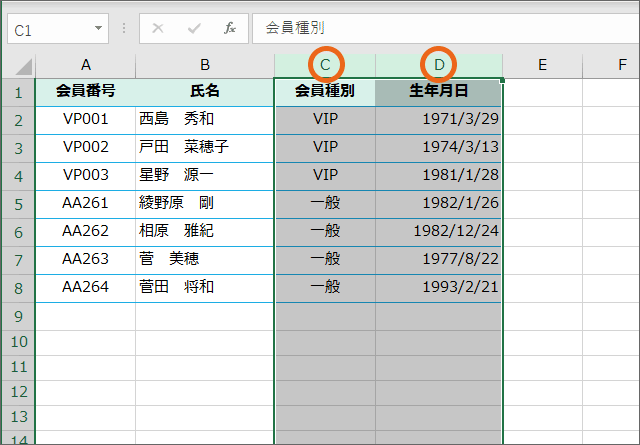Viewport: 640px width, 445px height.
Task: Select row 13 header
Action: [x=18, y=418]
